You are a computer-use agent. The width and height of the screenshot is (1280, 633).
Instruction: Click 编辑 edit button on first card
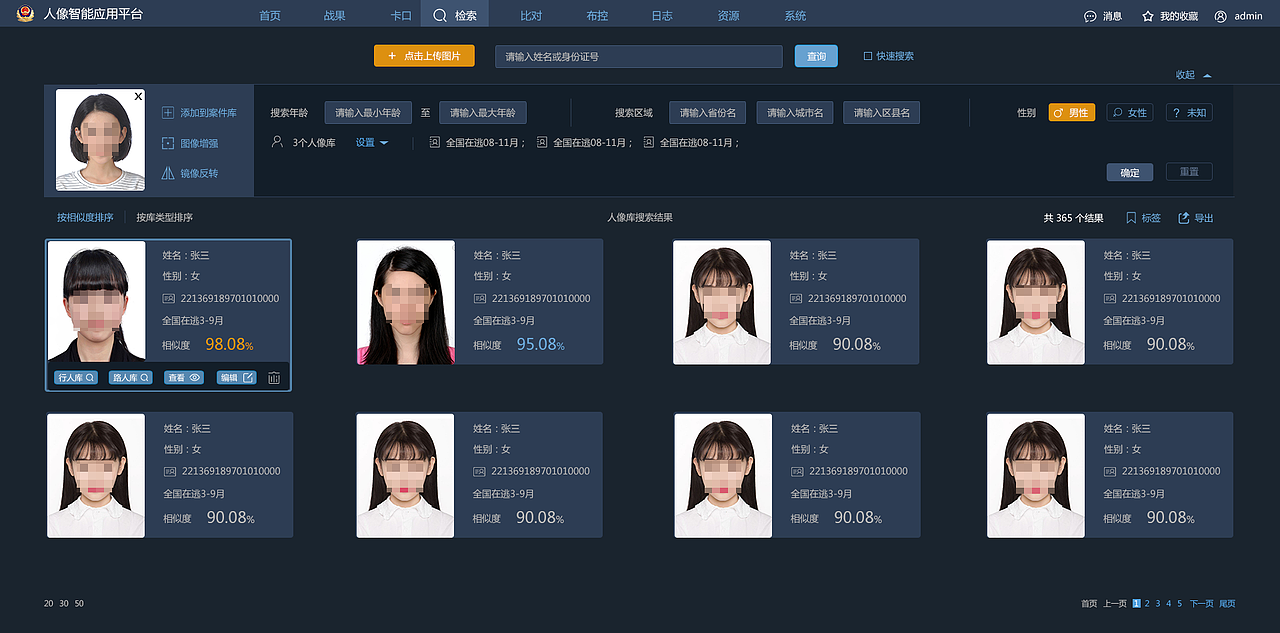tap(237, 378)
